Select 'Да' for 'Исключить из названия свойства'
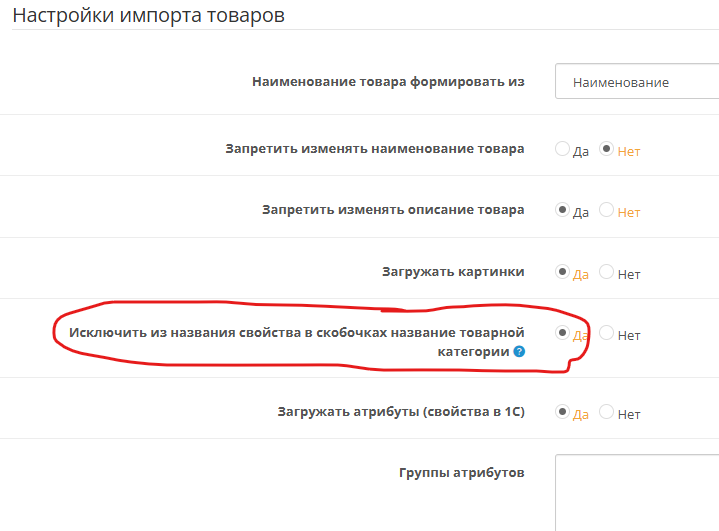 [562, 332]
